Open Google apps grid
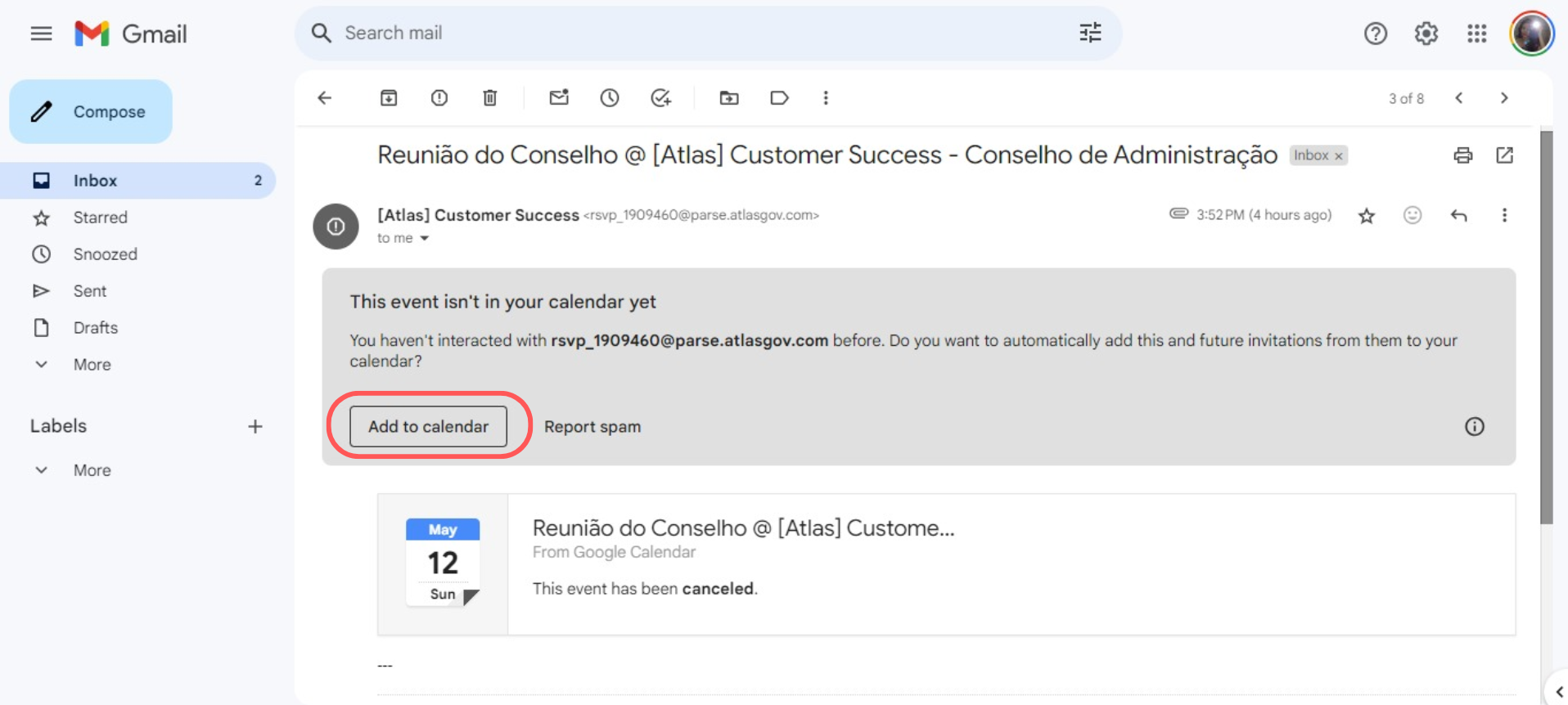Image resolution: width=1568 pixels, height=705 pixels. point(1477,34)
